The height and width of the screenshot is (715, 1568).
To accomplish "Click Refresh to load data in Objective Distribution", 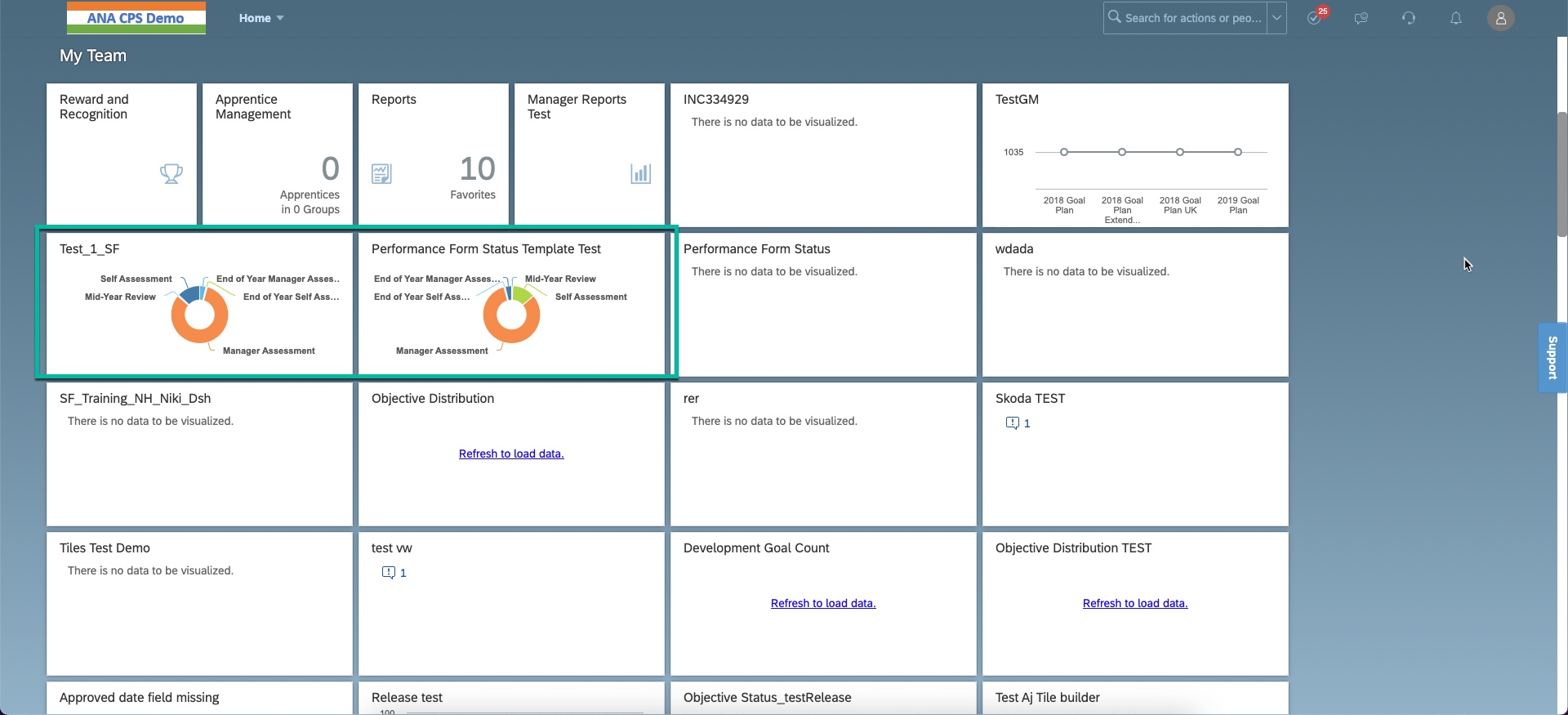I will pos(511,454).
